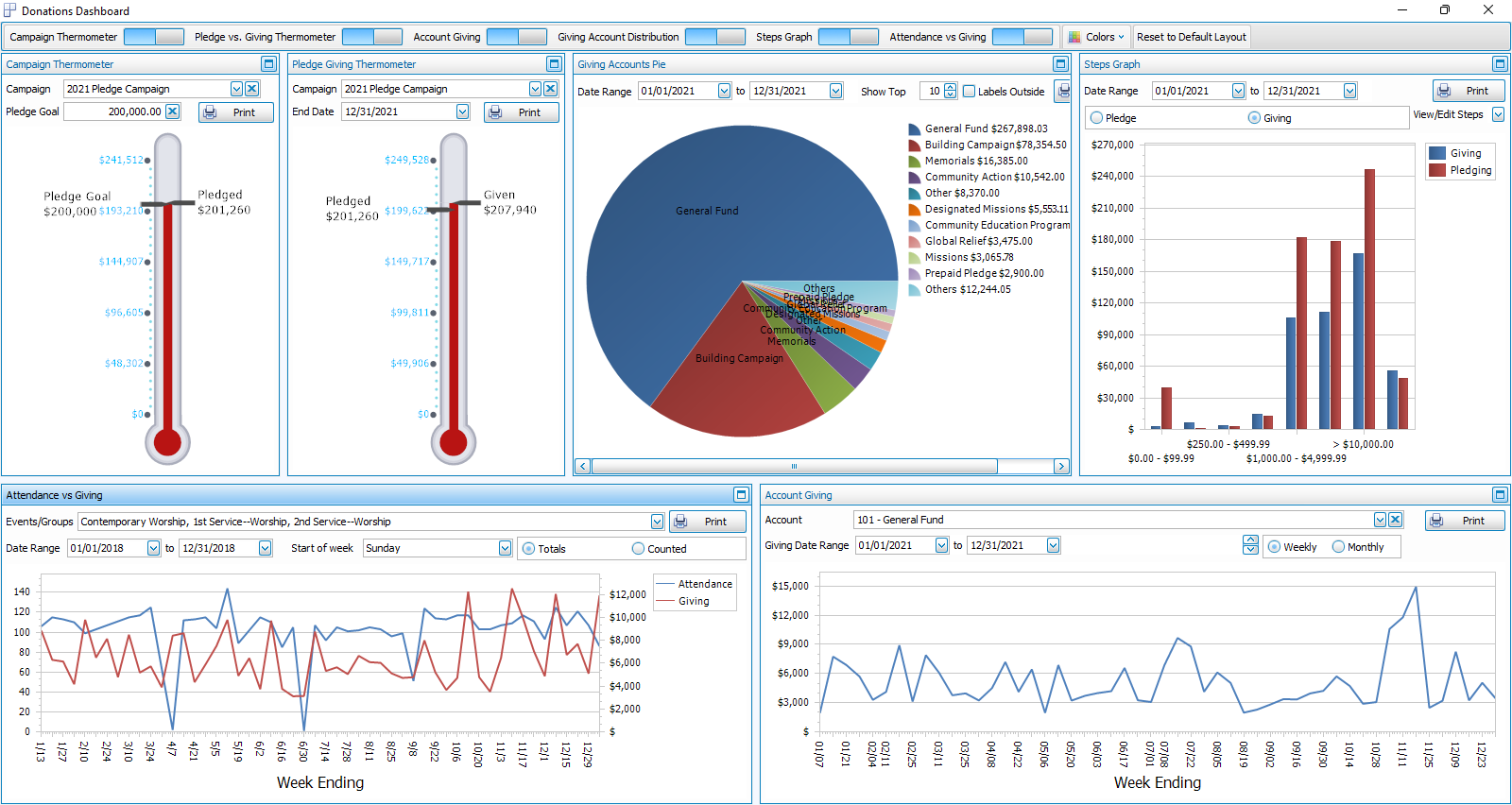Maximize the Attendance vs Giving panel

click(741, 495)
